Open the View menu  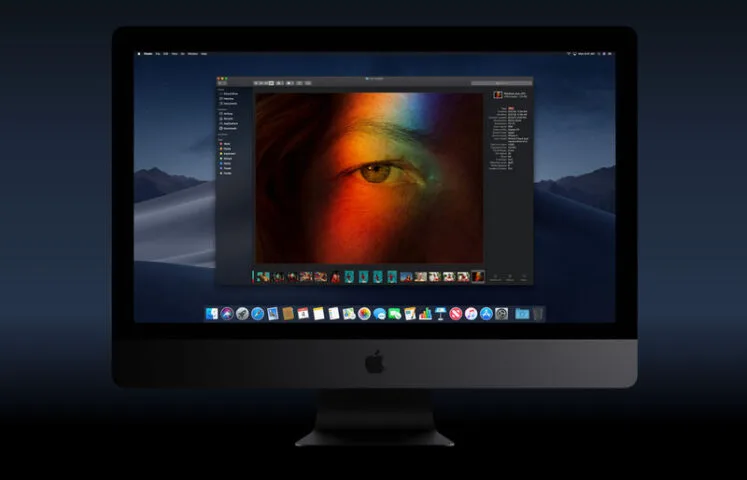174,54
